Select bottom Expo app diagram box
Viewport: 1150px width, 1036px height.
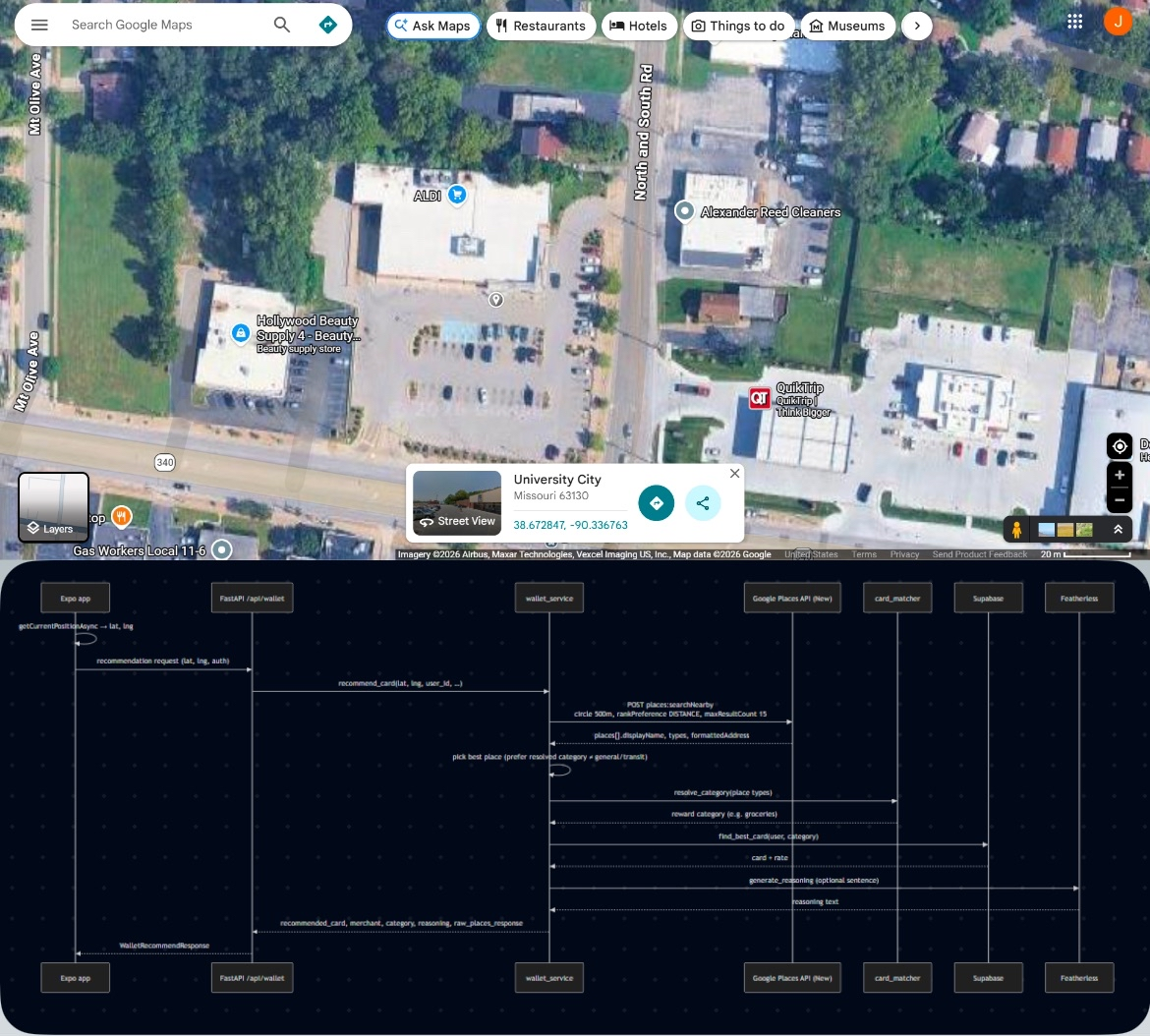pyautogui.click(x=76, y=977)
